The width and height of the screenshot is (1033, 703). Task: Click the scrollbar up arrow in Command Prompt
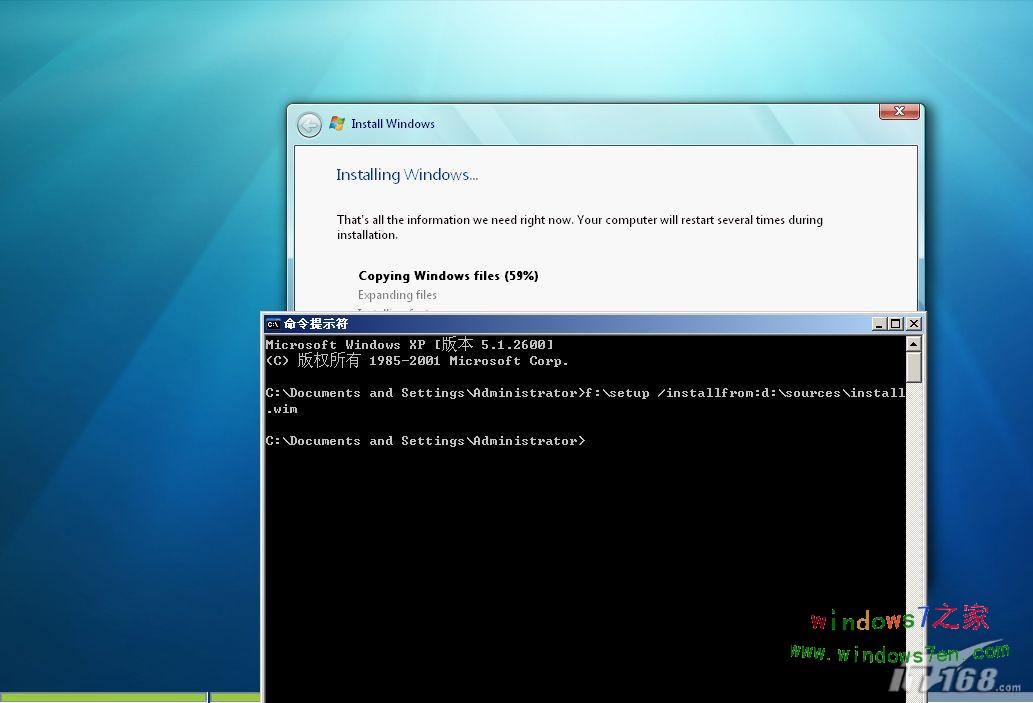[x=913, y=343]
